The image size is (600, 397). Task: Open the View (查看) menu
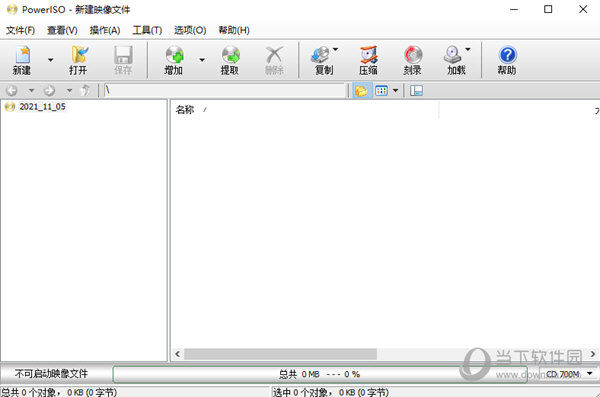62,30
